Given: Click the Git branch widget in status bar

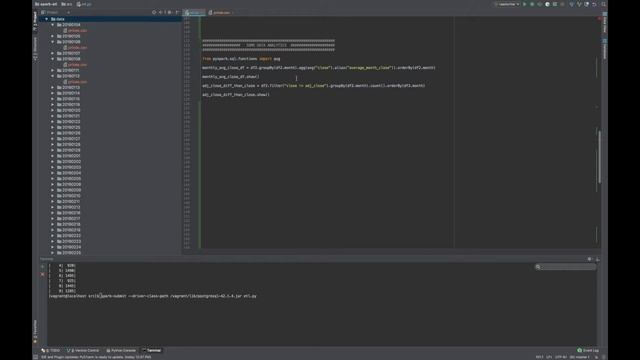Looking at the screenshot, I should click(580, 357).
